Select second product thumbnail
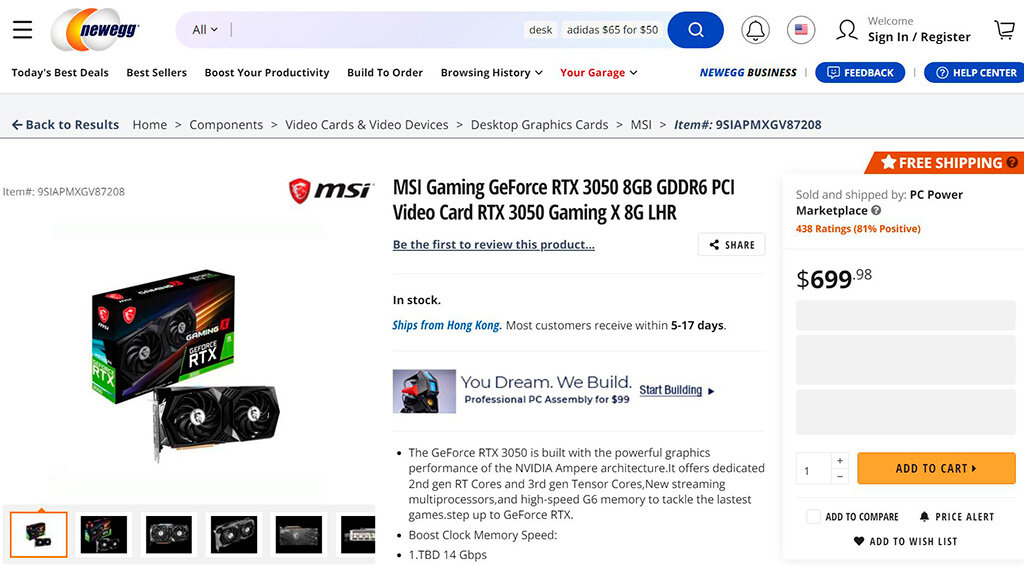 pos(104,535)
